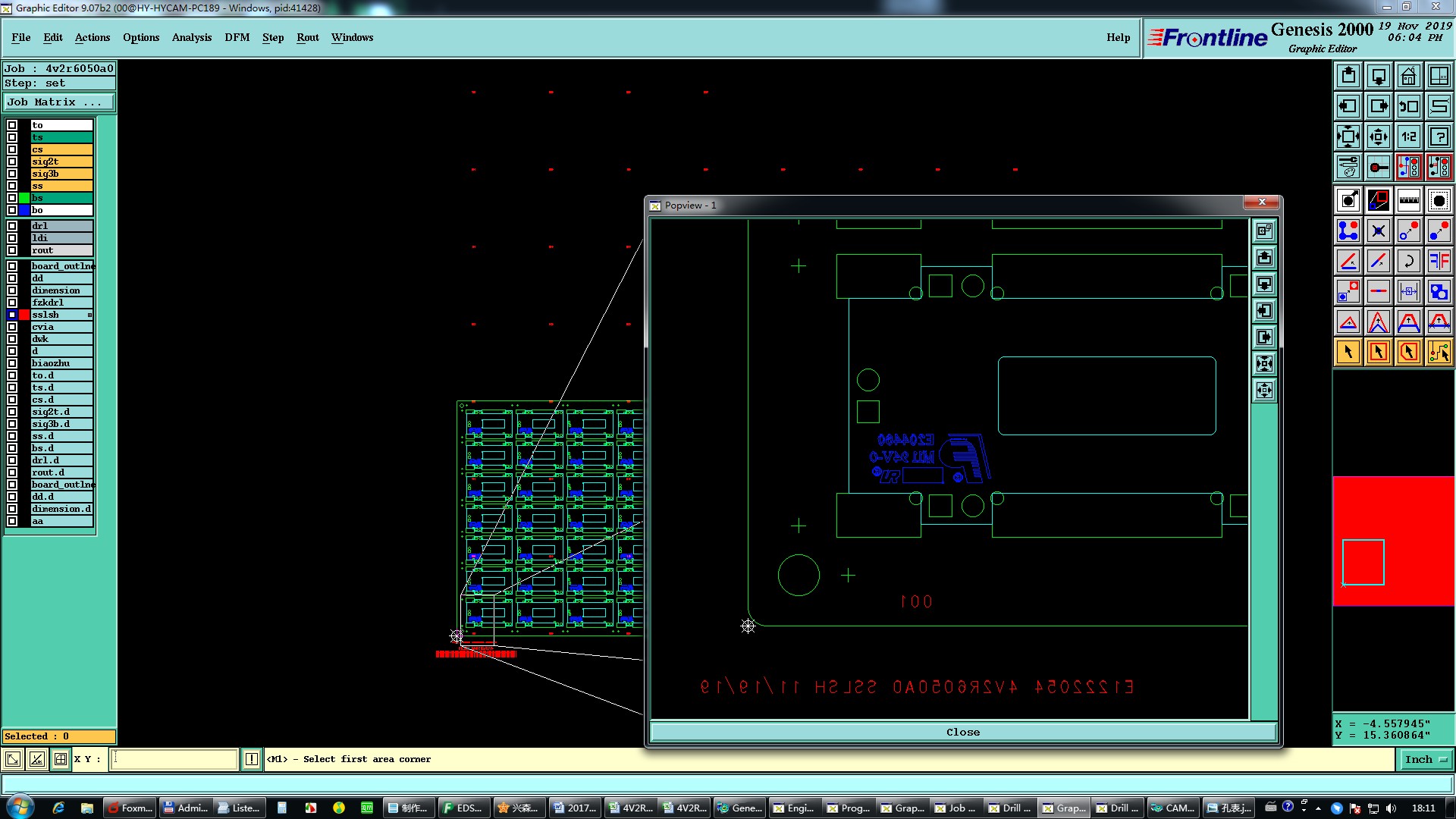Click the X Y coordinate input field
The image size is (1456, 819).
pyautogui.click(x=174, y=759)
